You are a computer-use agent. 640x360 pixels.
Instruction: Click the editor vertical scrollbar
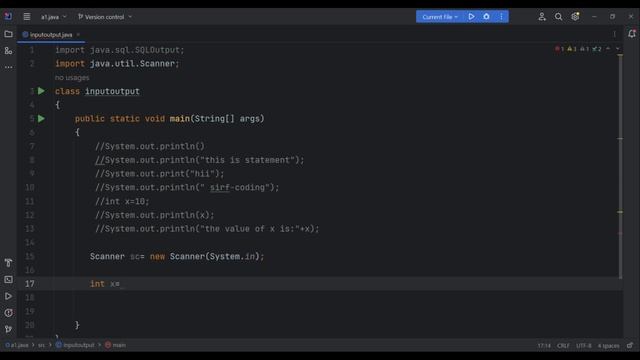[x=620, y=167]
